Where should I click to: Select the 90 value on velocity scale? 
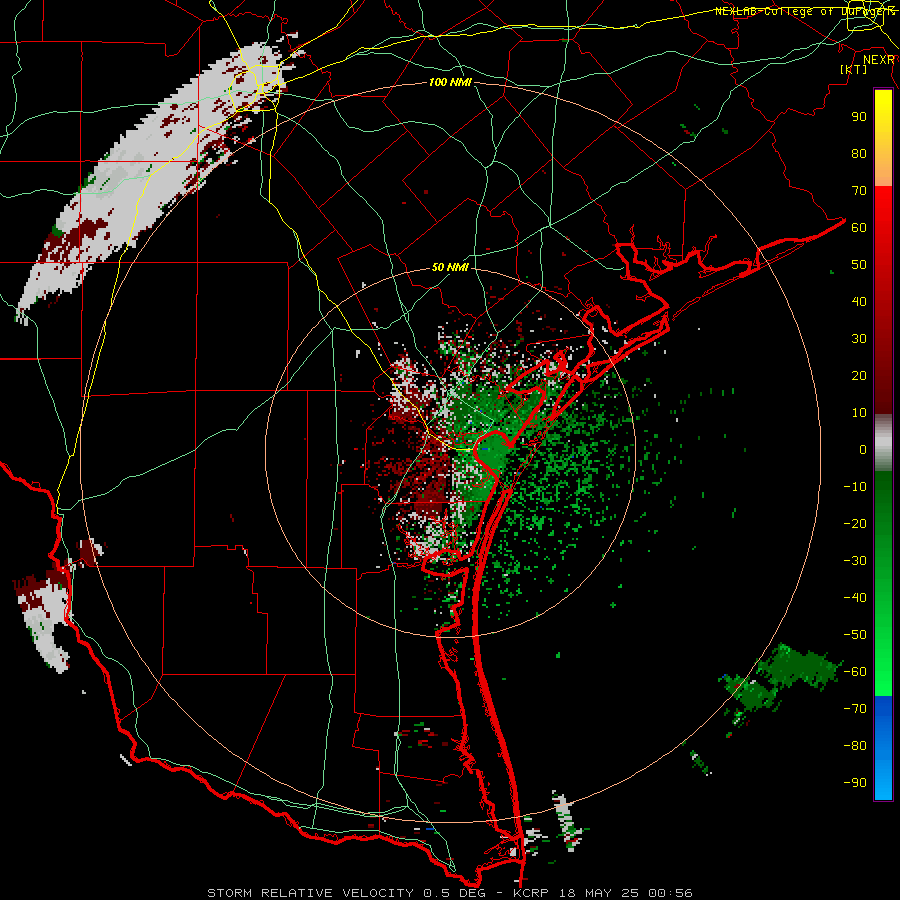pyautogui.click(x=859, y=117)
